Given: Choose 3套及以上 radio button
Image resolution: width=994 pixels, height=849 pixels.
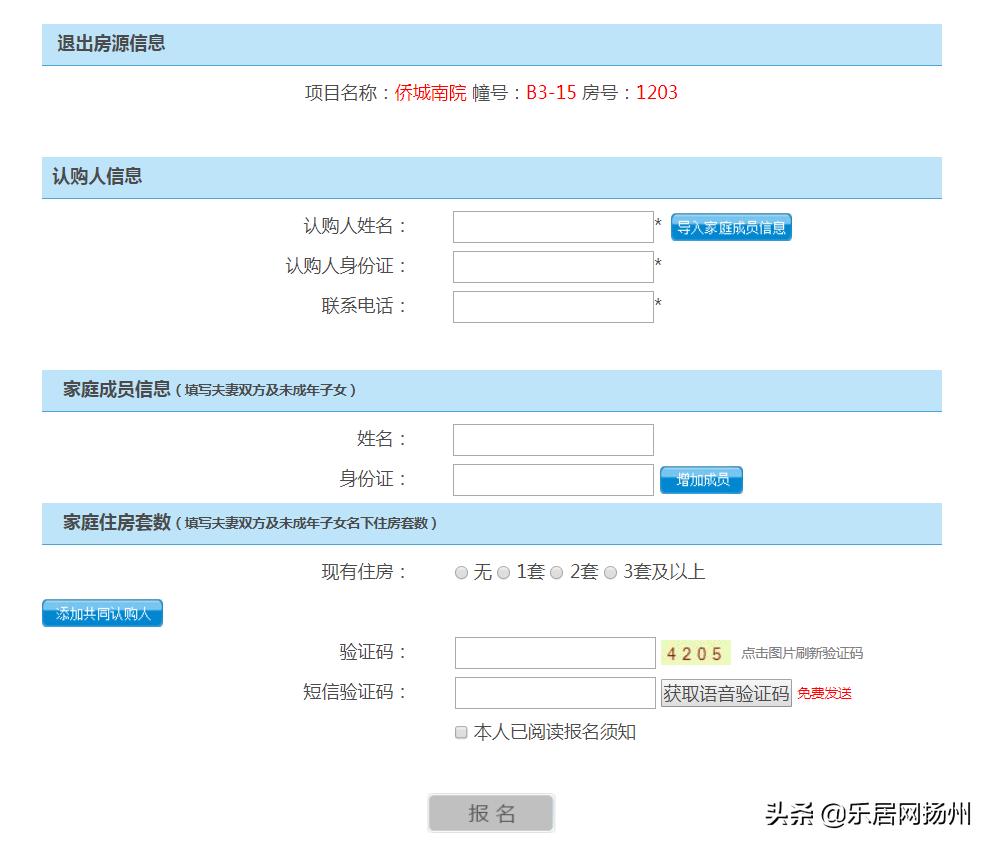Looking at the screenshot, I should [610, 573].
